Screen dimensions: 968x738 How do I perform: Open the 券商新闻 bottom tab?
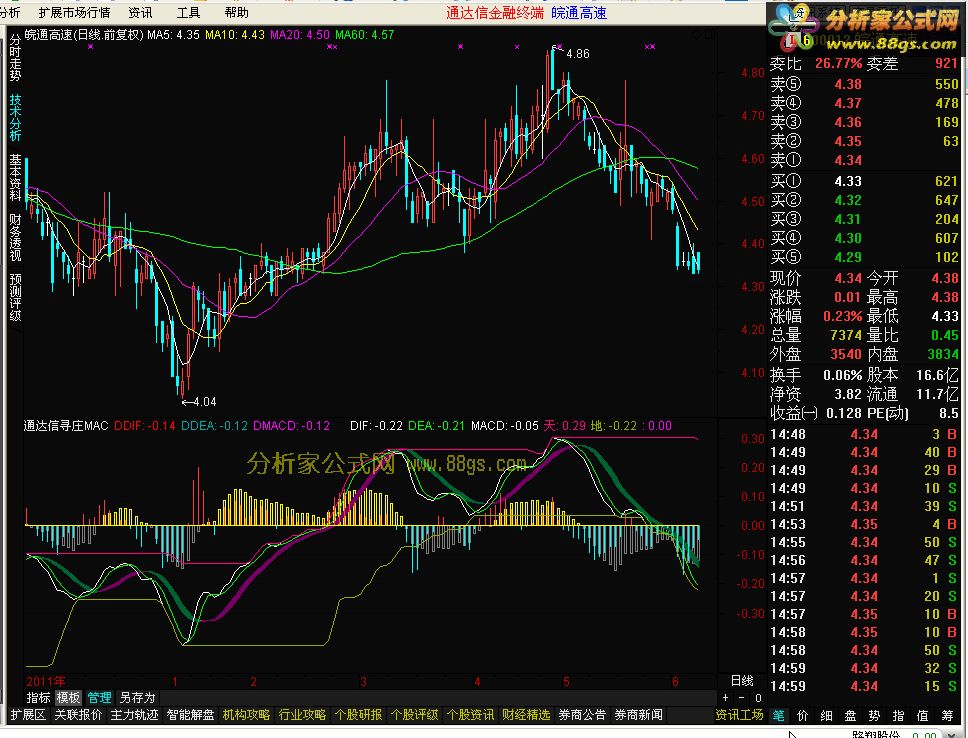click(638, 715)
